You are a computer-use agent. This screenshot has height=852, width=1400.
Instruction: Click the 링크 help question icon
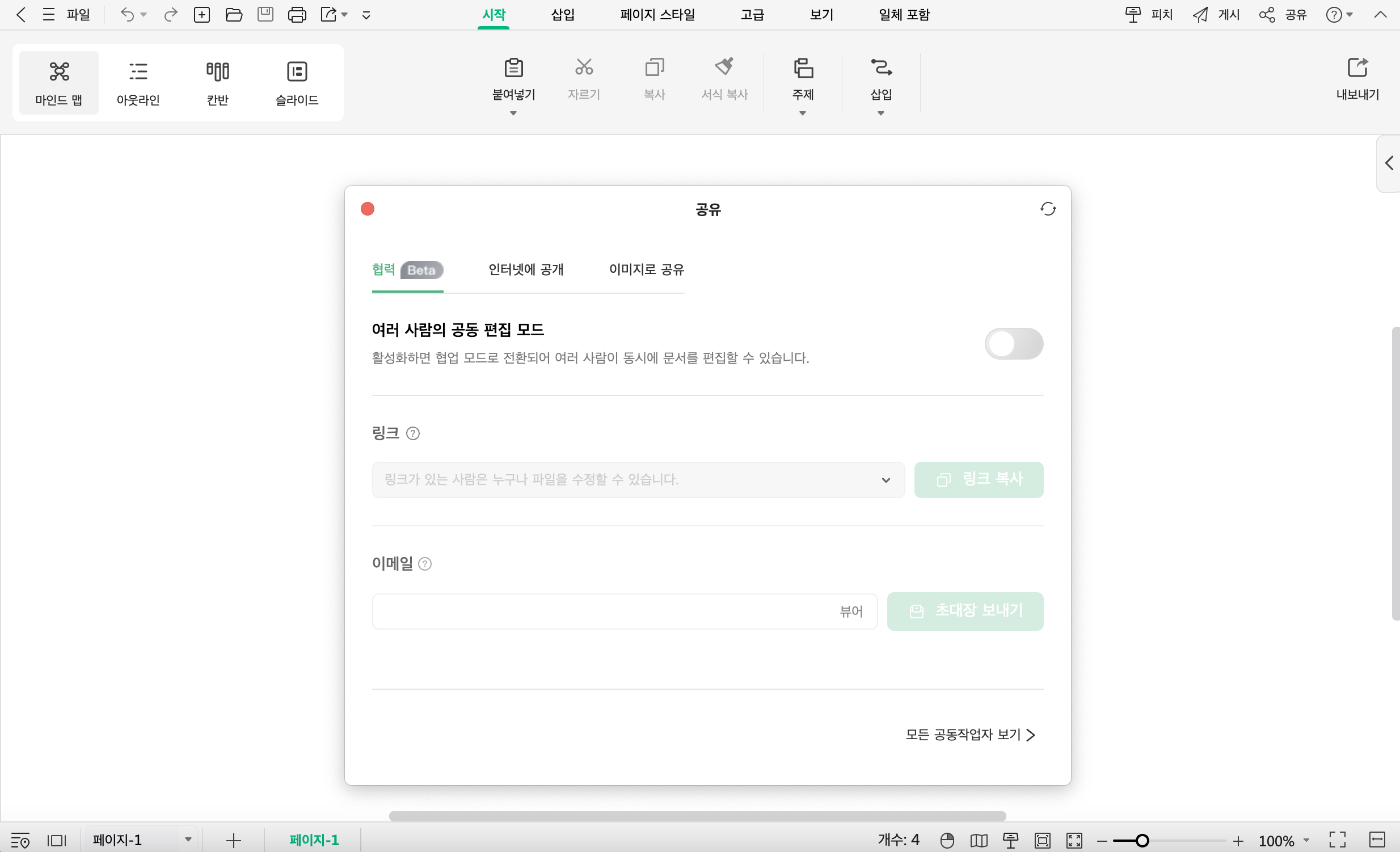pos(413,434)
